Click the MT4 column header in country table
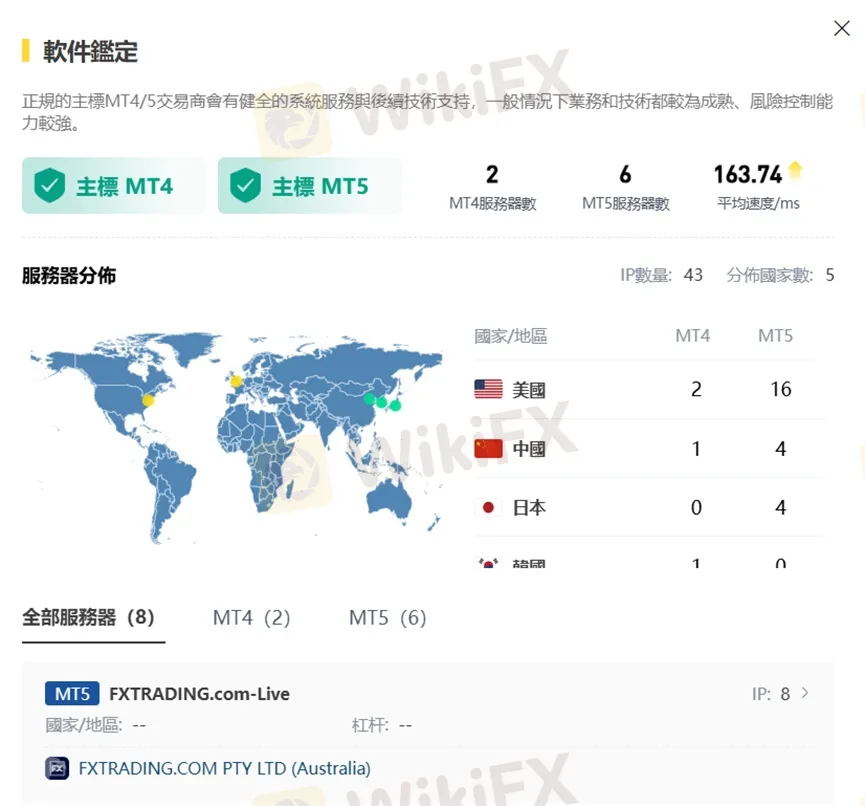 tap(693, 336)
